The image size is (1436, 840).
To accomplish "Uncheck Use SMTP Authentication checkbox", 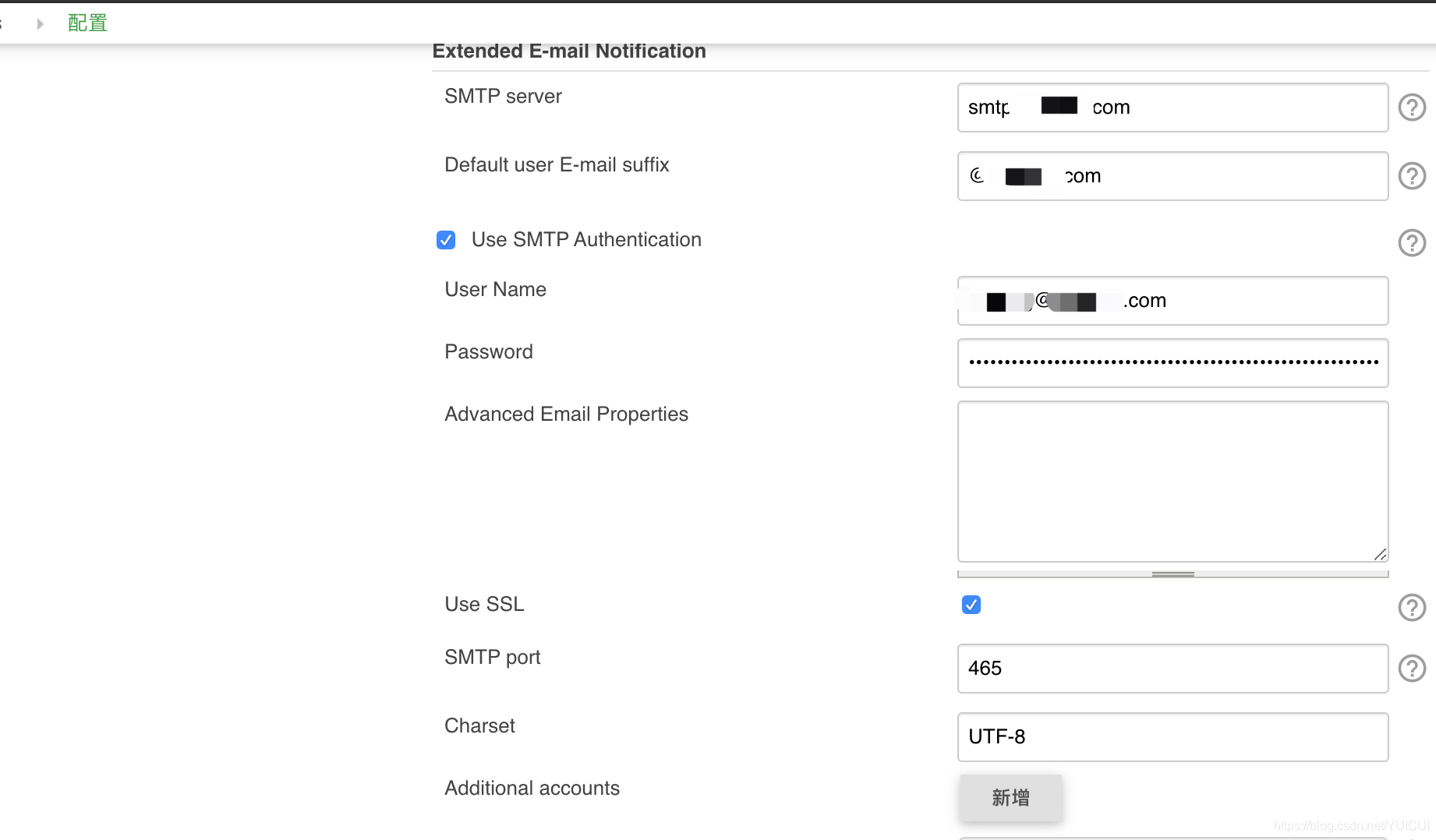I will pyautogui.click(x=446, y=240).
